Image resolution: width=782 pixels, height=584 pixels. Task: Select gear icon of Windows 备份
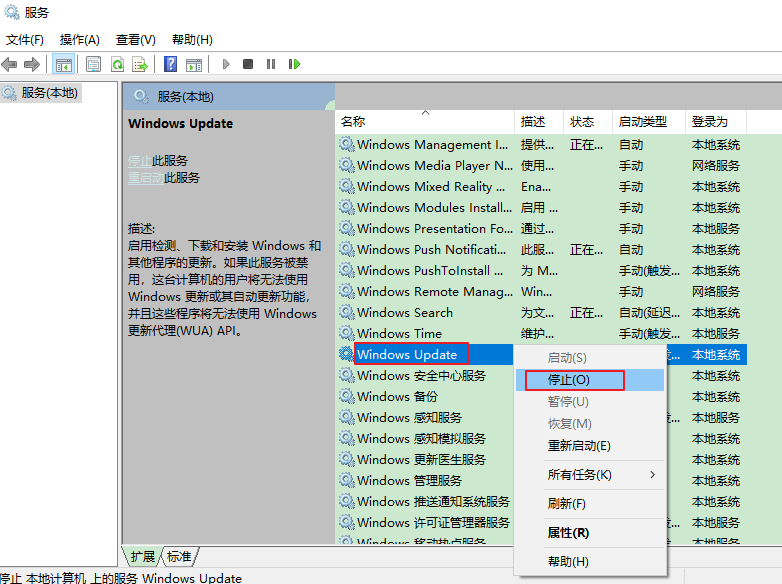(x=347, y=396)
